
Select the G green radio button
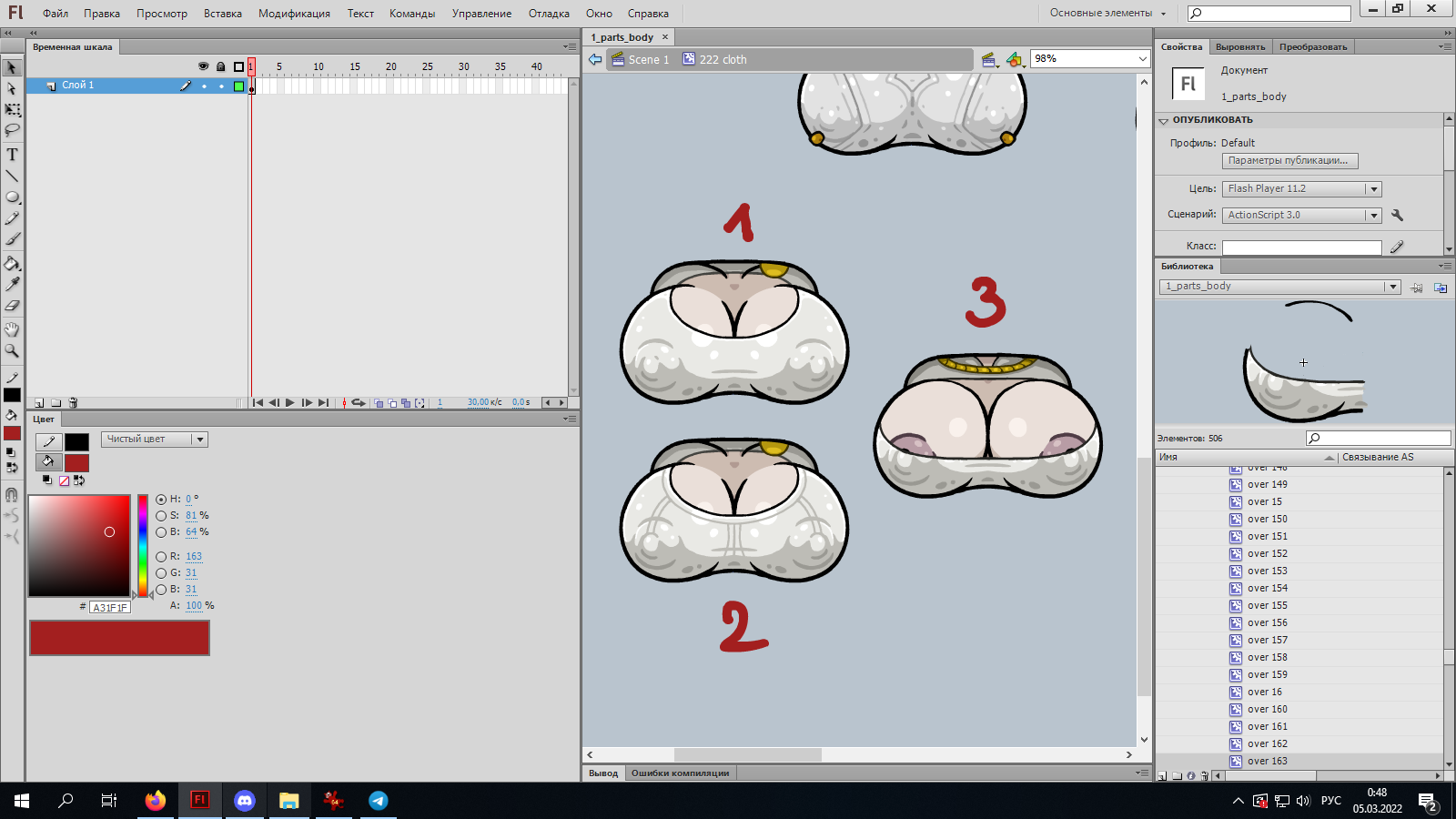click(161, 573)
